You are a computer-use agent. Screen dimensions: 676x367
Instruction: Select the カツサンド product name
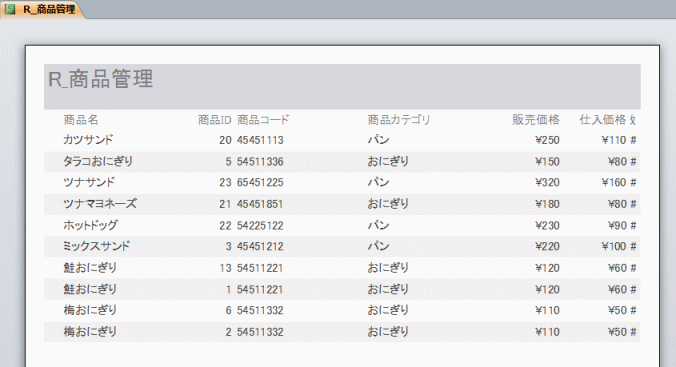88,140
